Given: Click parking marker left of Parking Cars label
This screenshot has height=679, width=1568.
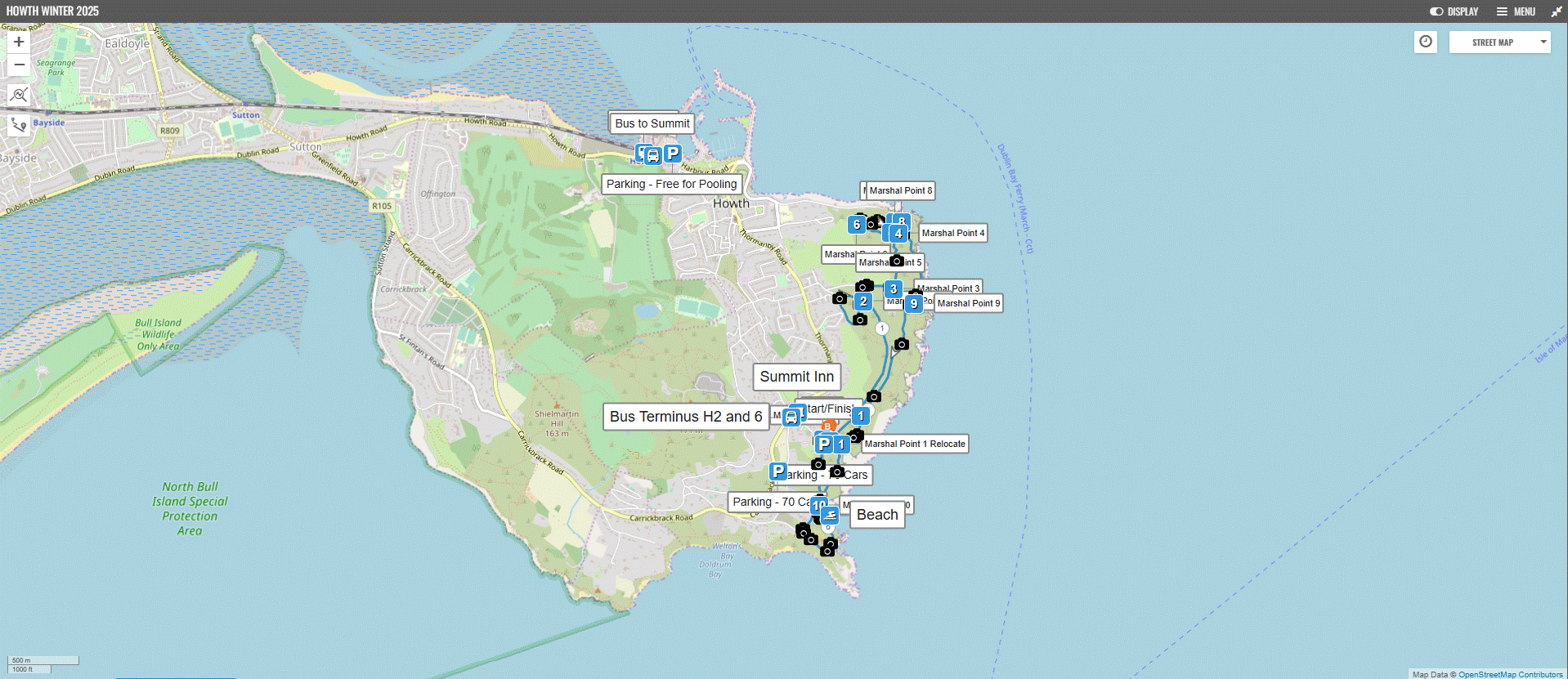Looking at the screenshot, I should click(x=778, y=471).
